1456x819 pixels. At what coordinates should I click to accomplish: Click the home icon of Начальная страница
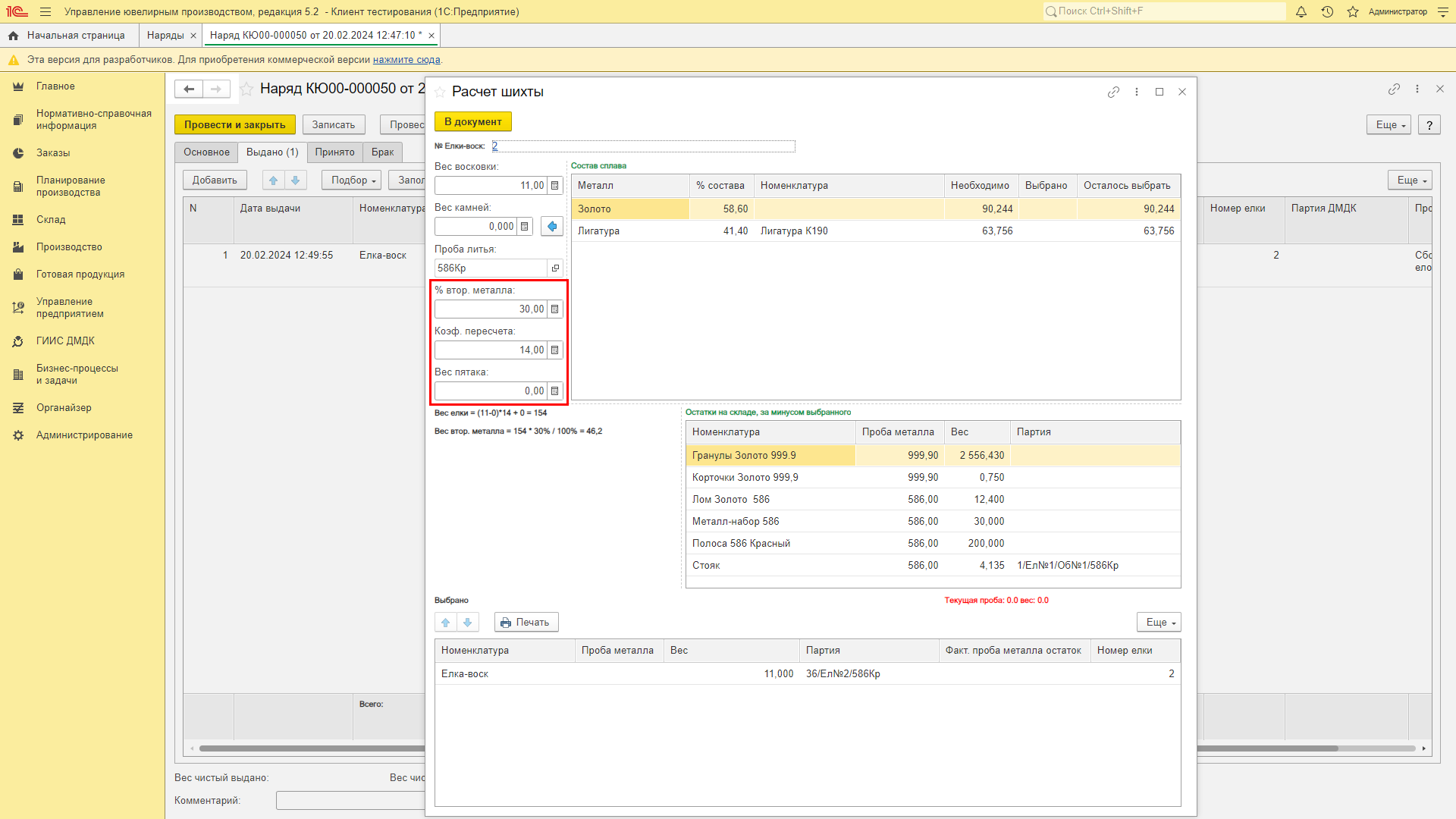13,36
